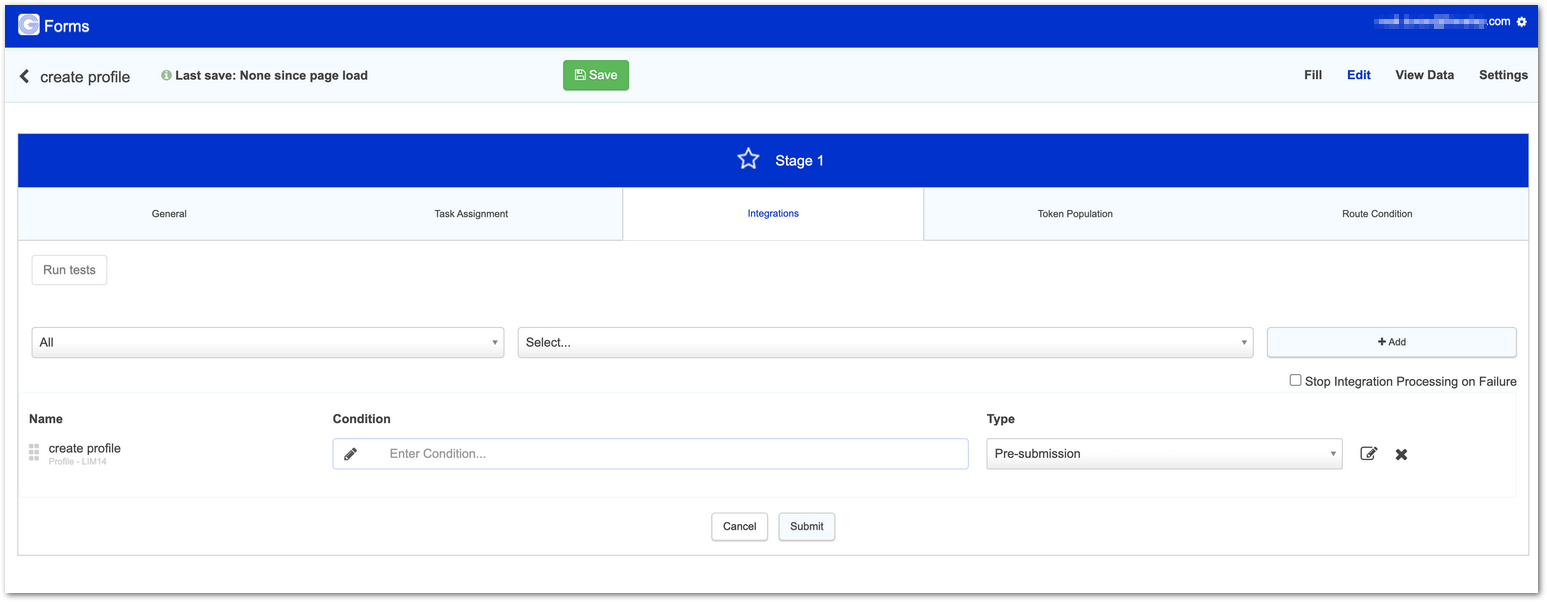Go back using the left chevron arrow

25,76
